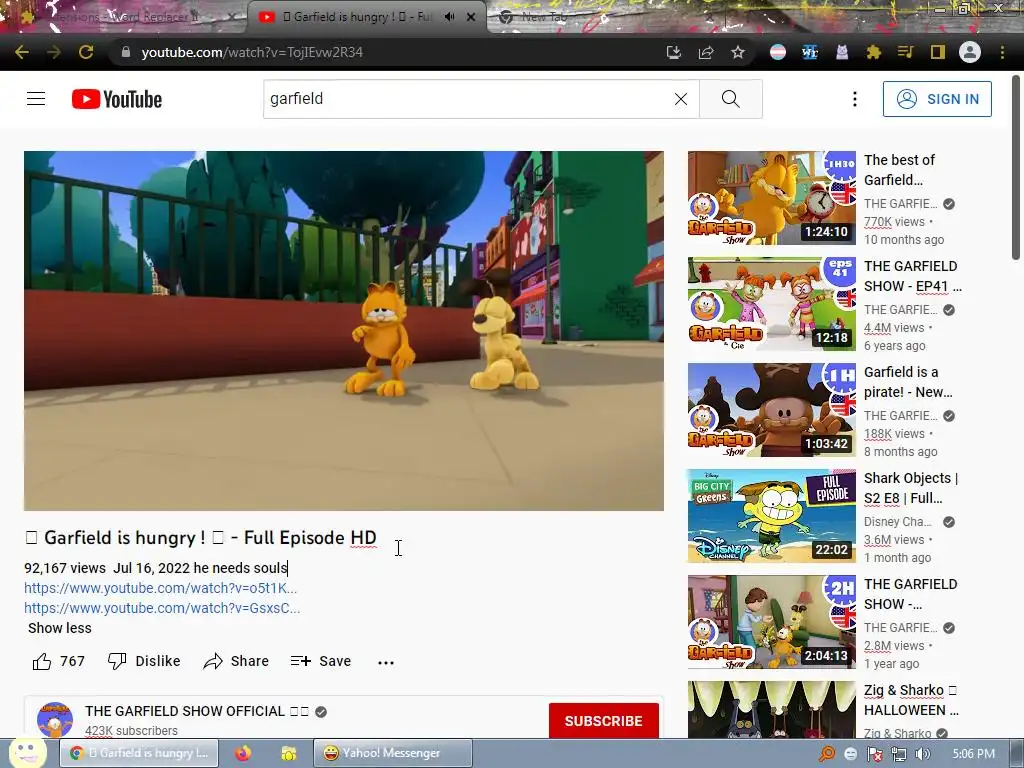Open the extensions puzzle piece menu
This screenshot has width=1024, height=768.
tap(874, 52)
